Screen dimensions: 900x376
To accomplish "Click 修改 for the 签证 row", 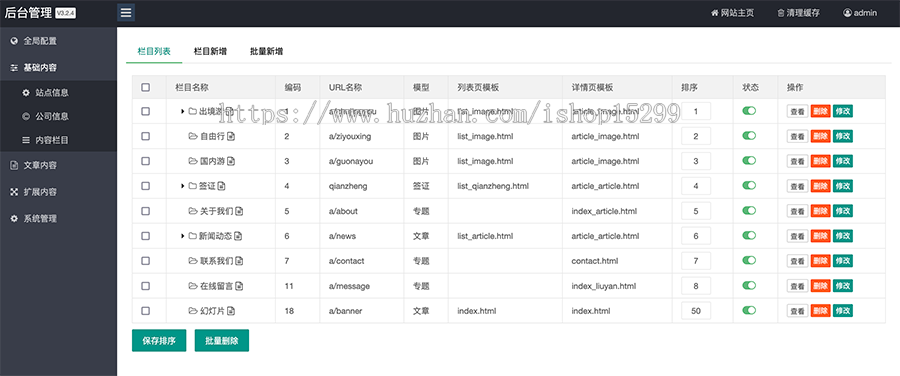I will pos(843,186).
